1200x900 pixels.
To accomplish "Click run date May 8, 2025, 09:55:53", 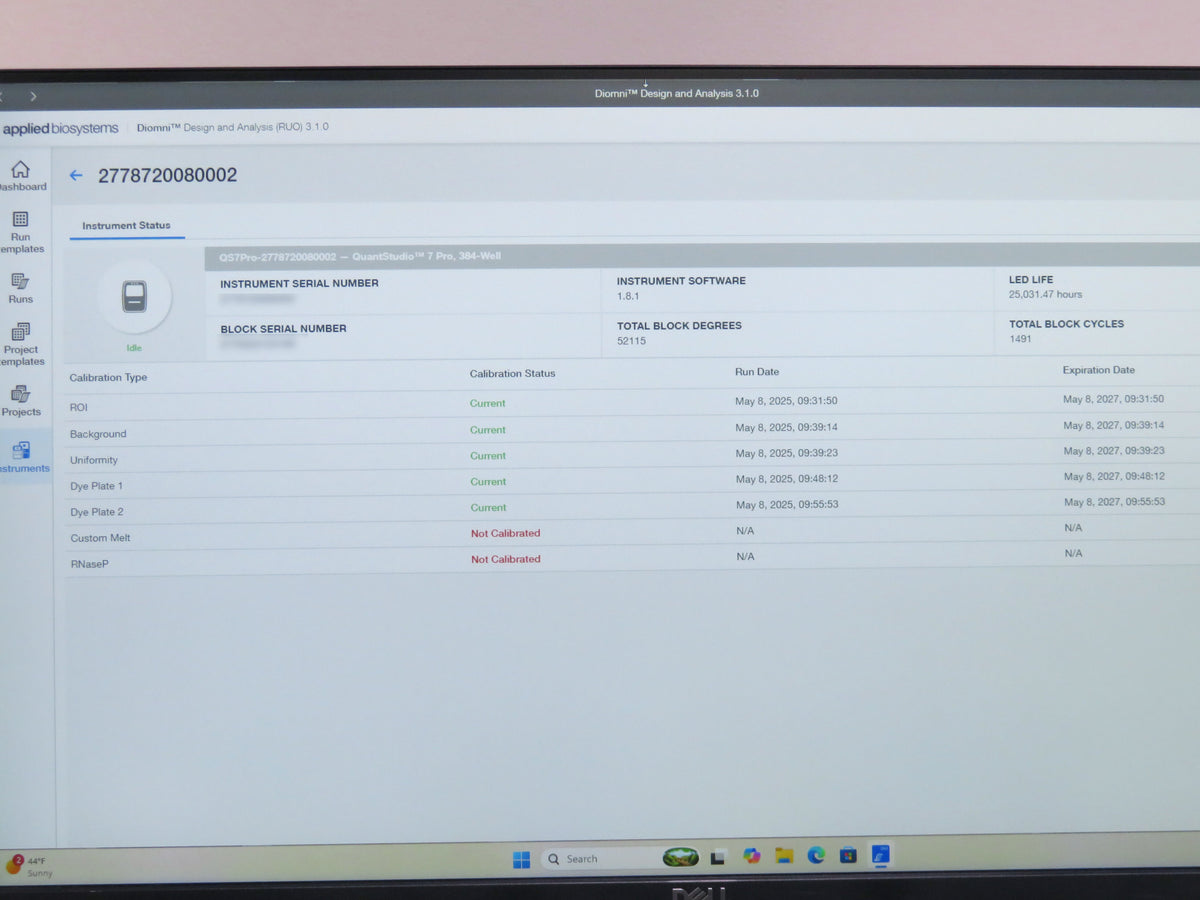I will 787,505.
